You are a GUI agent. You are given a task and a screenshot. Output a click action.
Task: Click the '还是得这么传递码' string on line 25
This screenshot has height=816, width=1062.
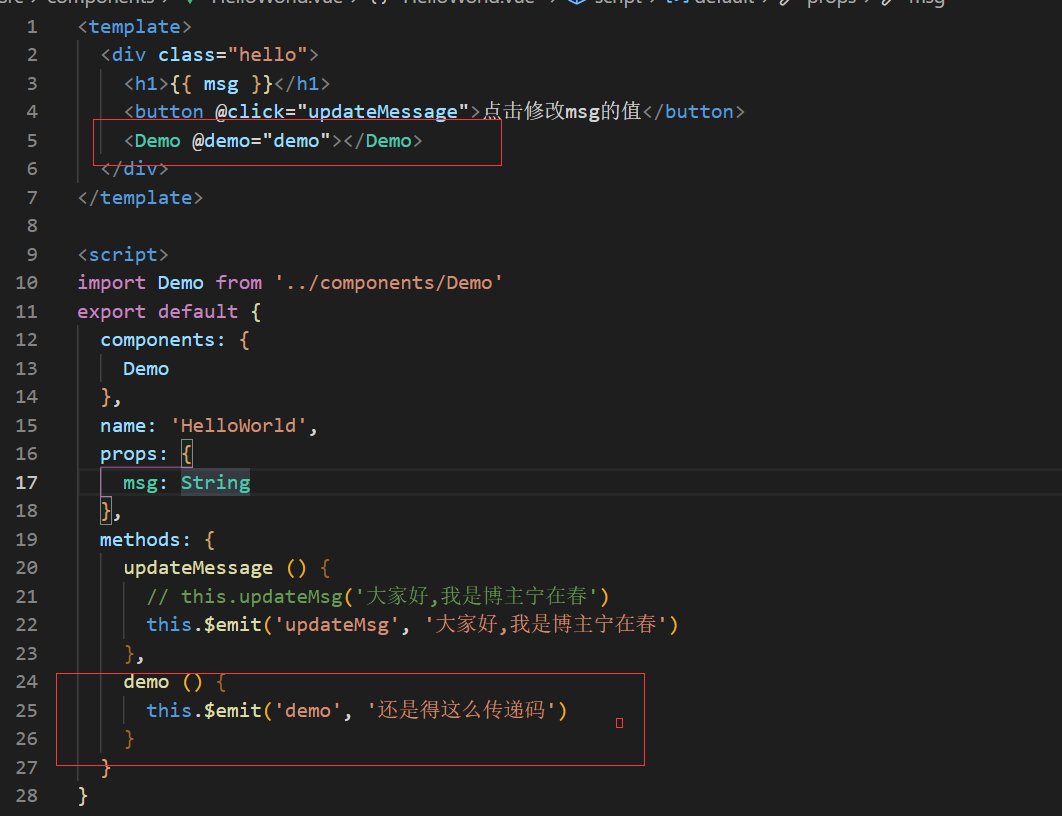461,710
